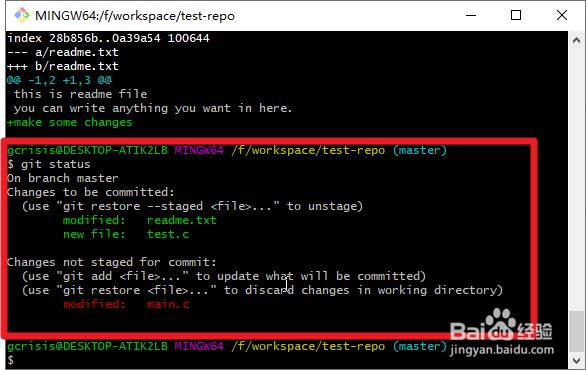
Task: Click the 'Changes to be committed:' heading
Action: click(x=90, y=192)
